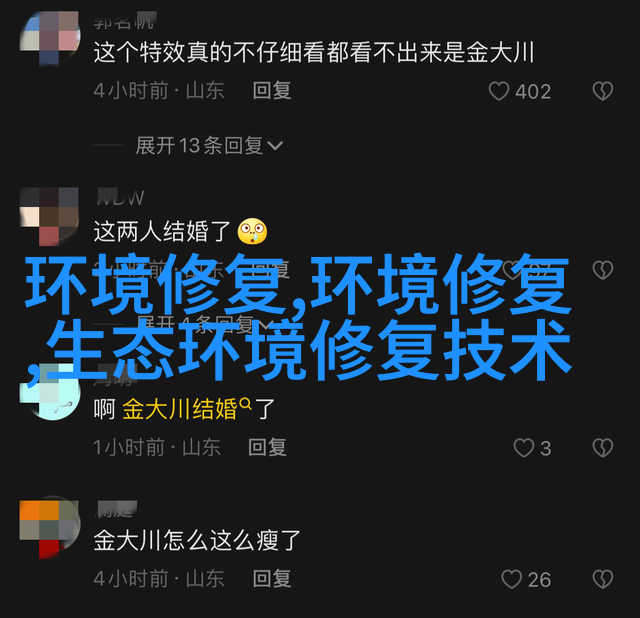Reply to the 1小时前 山东 comment

click(267, 447)
